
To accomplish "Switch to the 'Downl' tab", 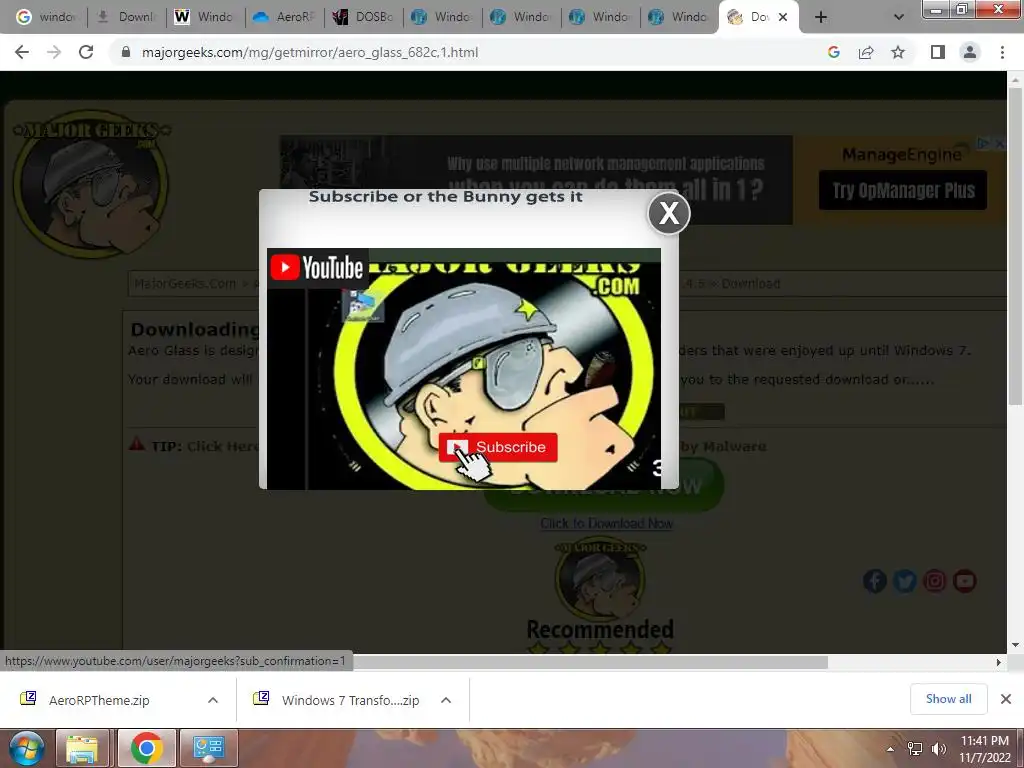I will tap(125, 17).
